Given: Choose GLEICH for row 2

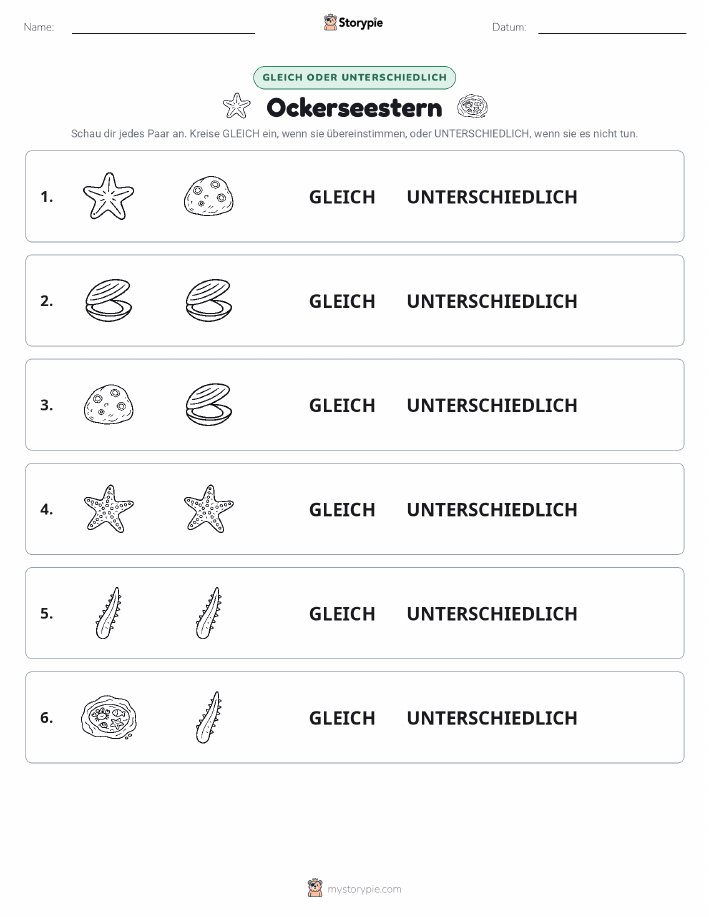Looking at the screenshot, I should pyautogui.click(x=342, y=301).
